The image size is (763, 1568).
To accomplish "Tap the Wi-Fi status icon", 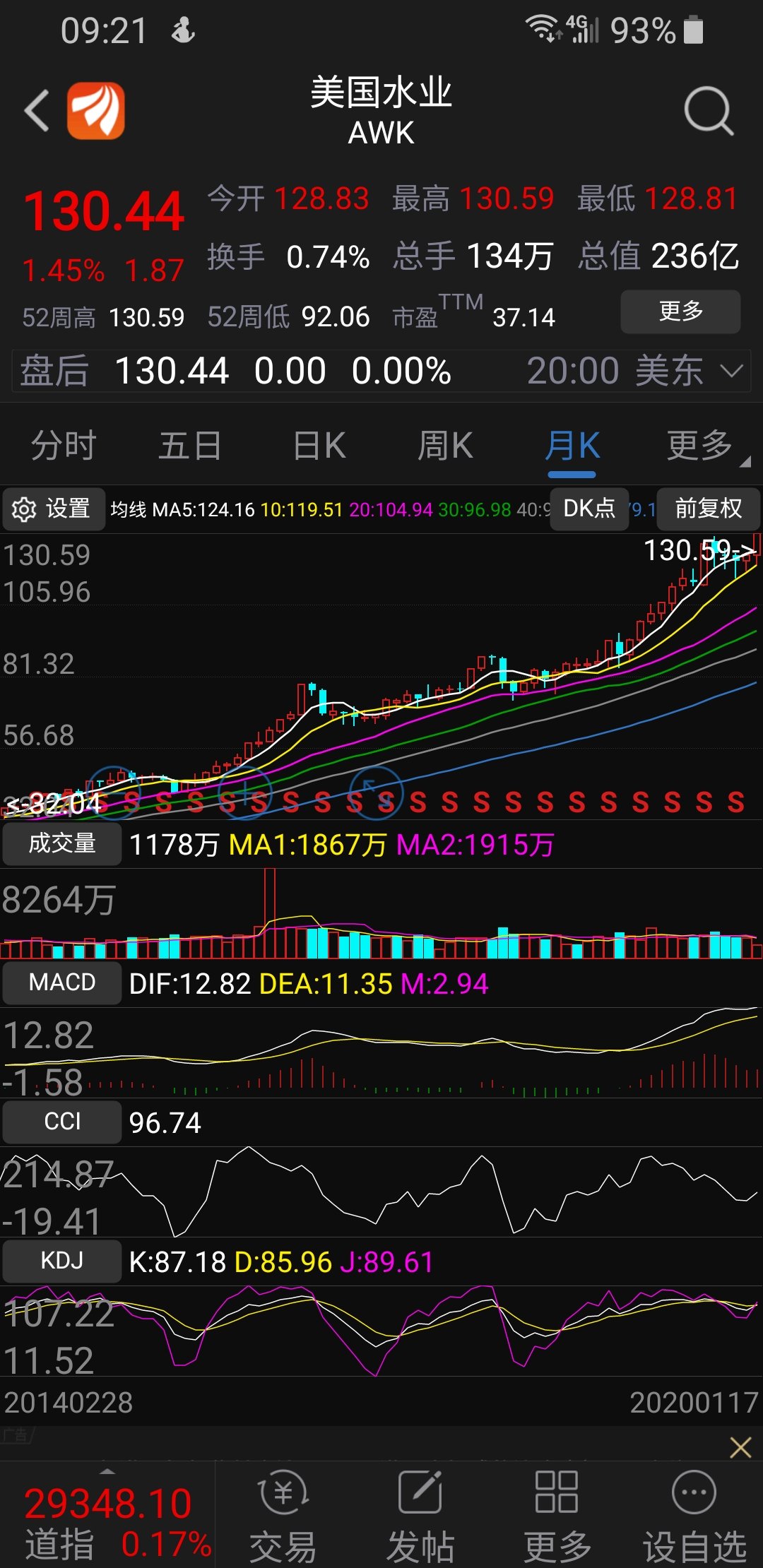I will coord(543,29).
